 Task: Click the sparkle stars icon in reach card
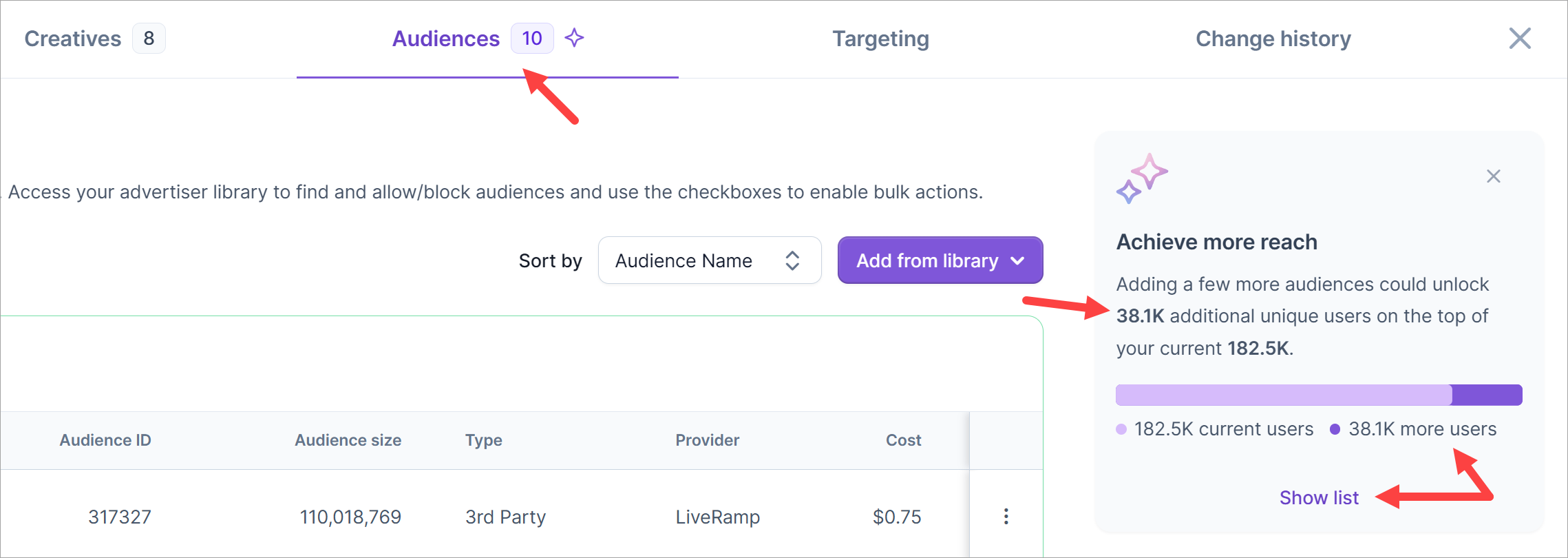[x=1141, y=178]
